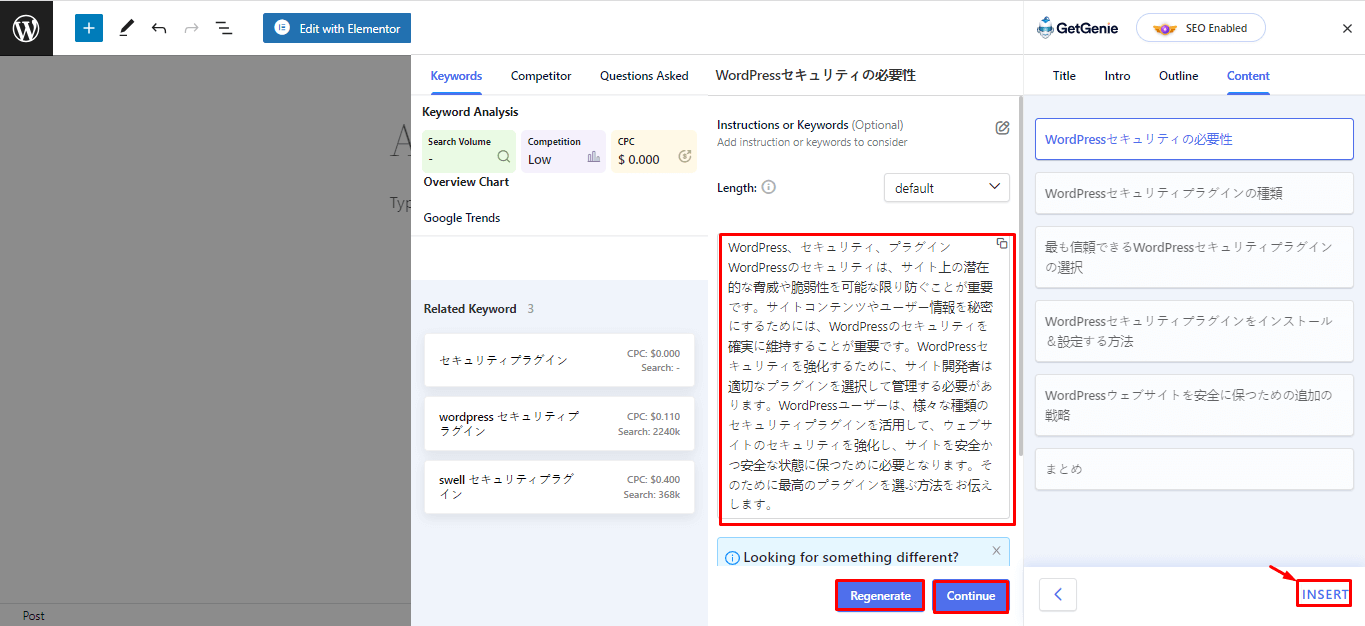Select the Content tab
This screenshot has height=626, width=1365.
point(1248,76)
